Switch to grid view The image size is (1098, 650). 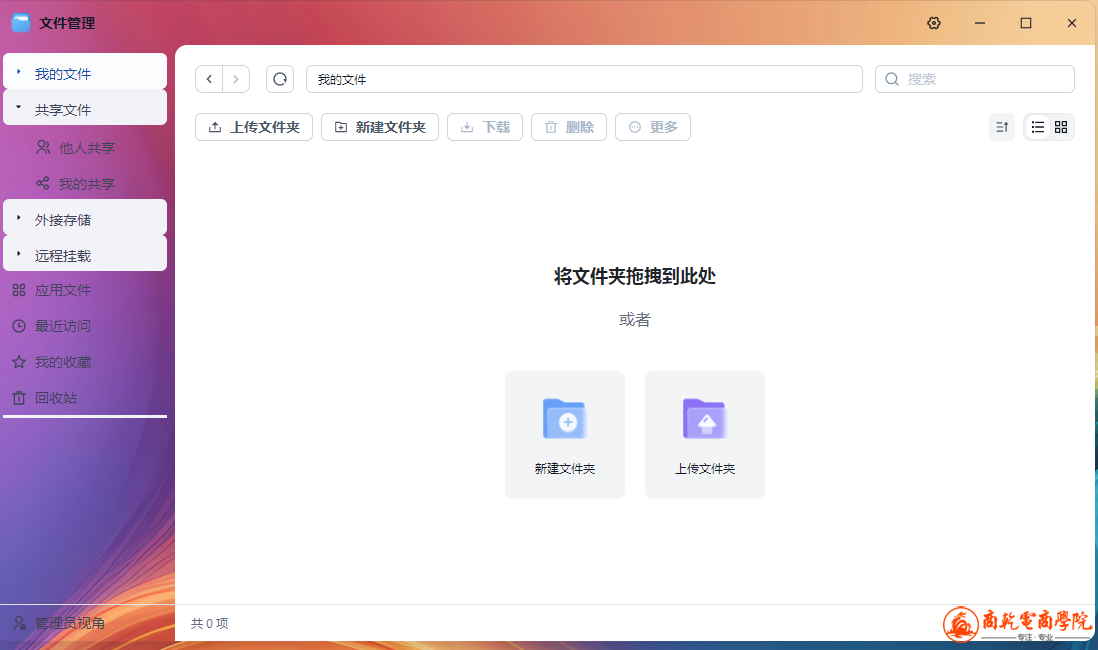click(1061, 127)
